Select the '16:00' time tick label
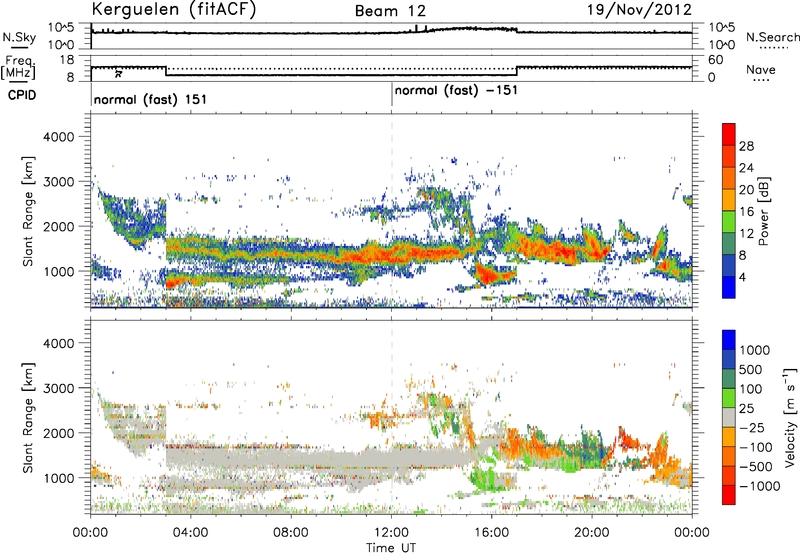The height and width of the screenshot is (554, 800). click(491, 533)
